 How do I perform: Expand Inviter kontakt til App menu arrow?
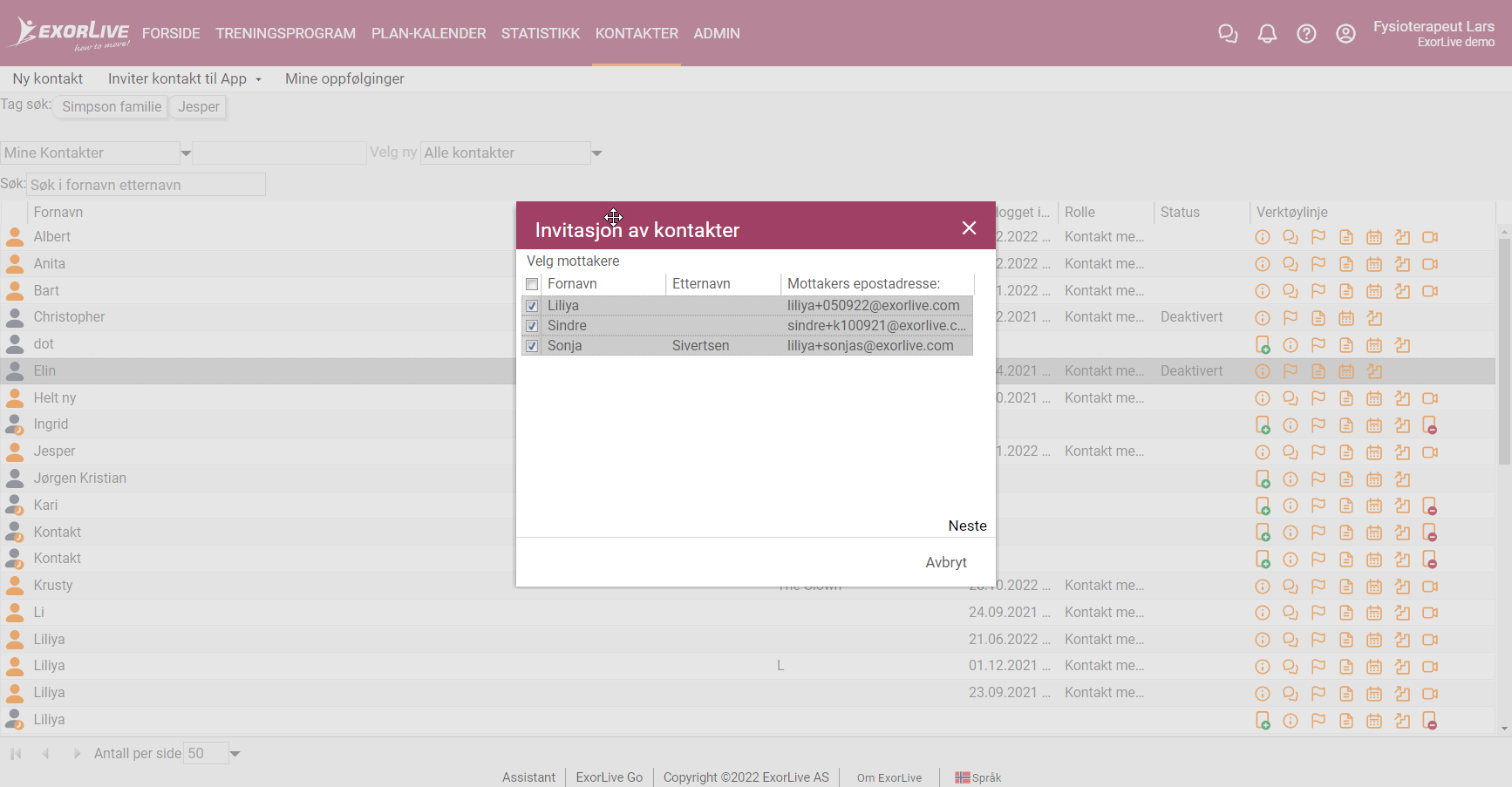pyautogui.click(x=258, y=79)
